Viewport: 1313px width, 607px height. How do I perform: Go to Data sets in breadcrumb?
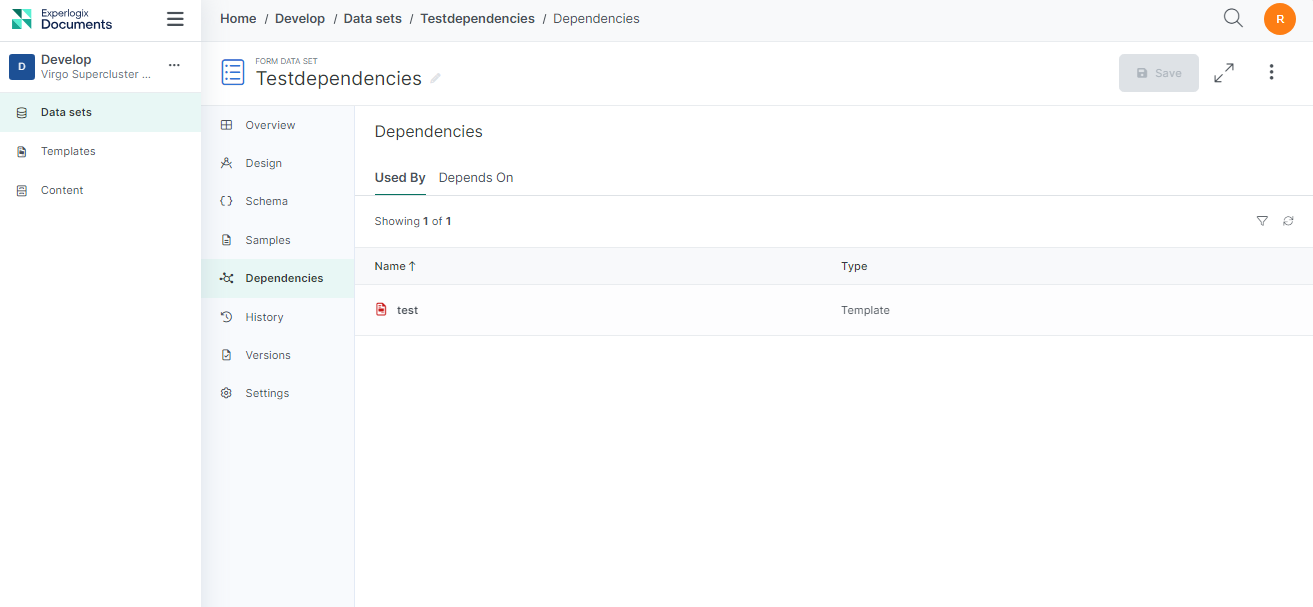(x=372, y=19)
